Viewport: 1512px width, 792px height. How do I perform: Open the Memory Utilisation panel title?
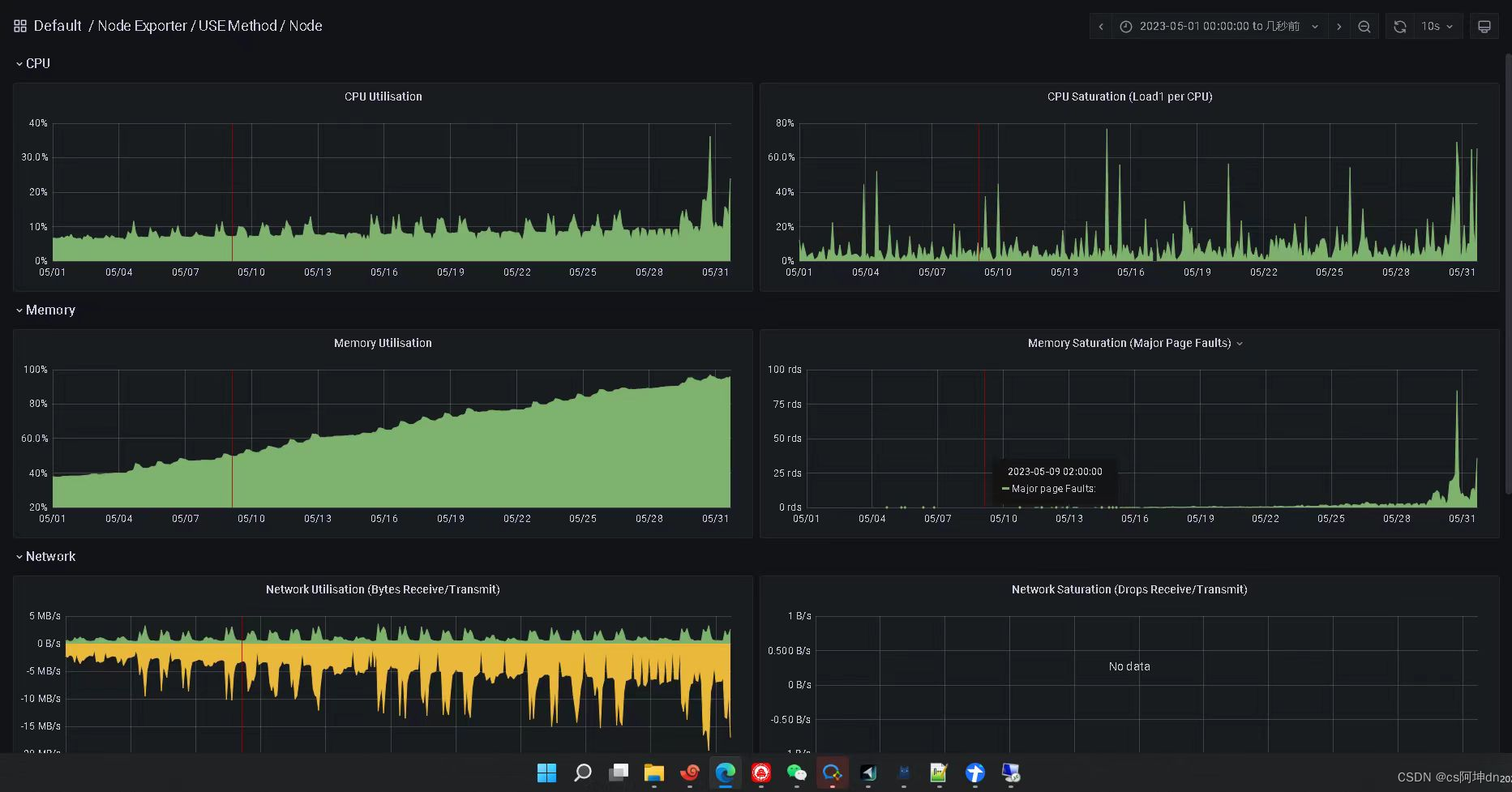[383, 343]
